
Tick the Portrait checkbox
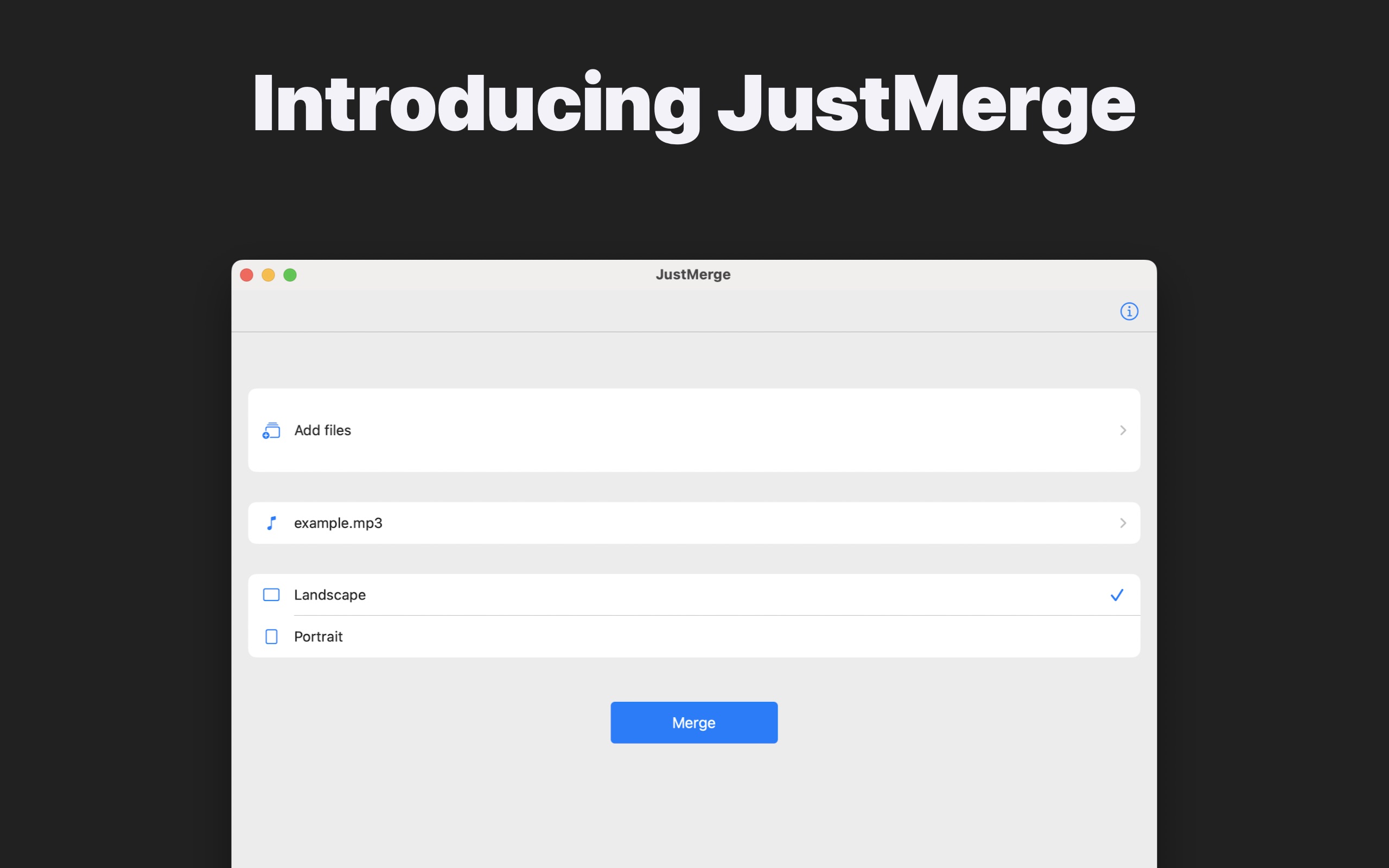coord(270,636)
